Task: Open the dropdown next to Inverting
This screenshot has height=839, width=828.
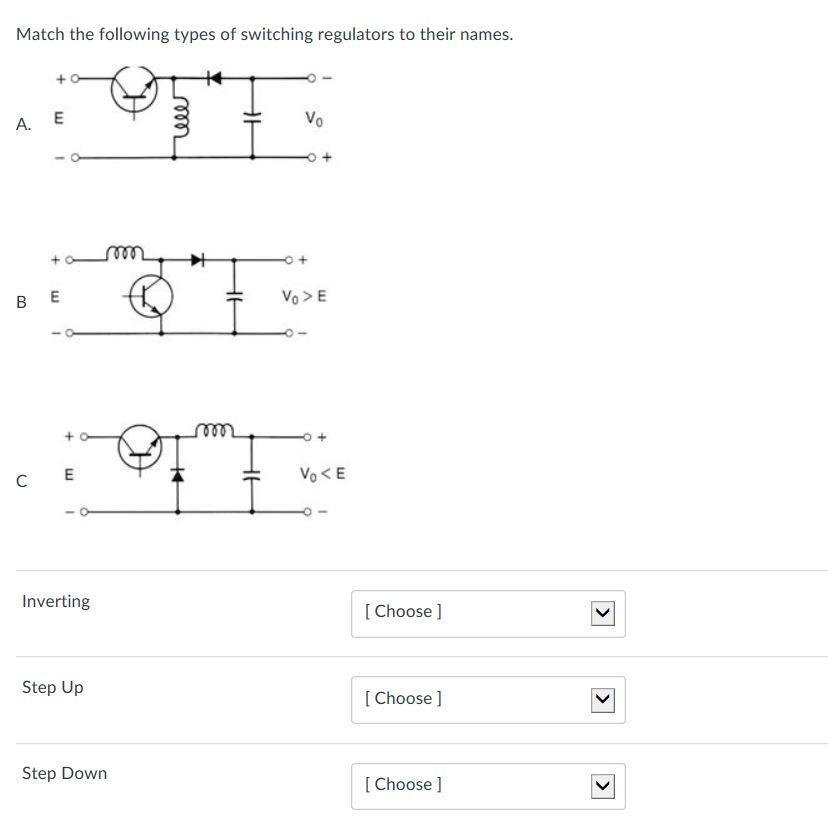Action: tap(487, 613)
